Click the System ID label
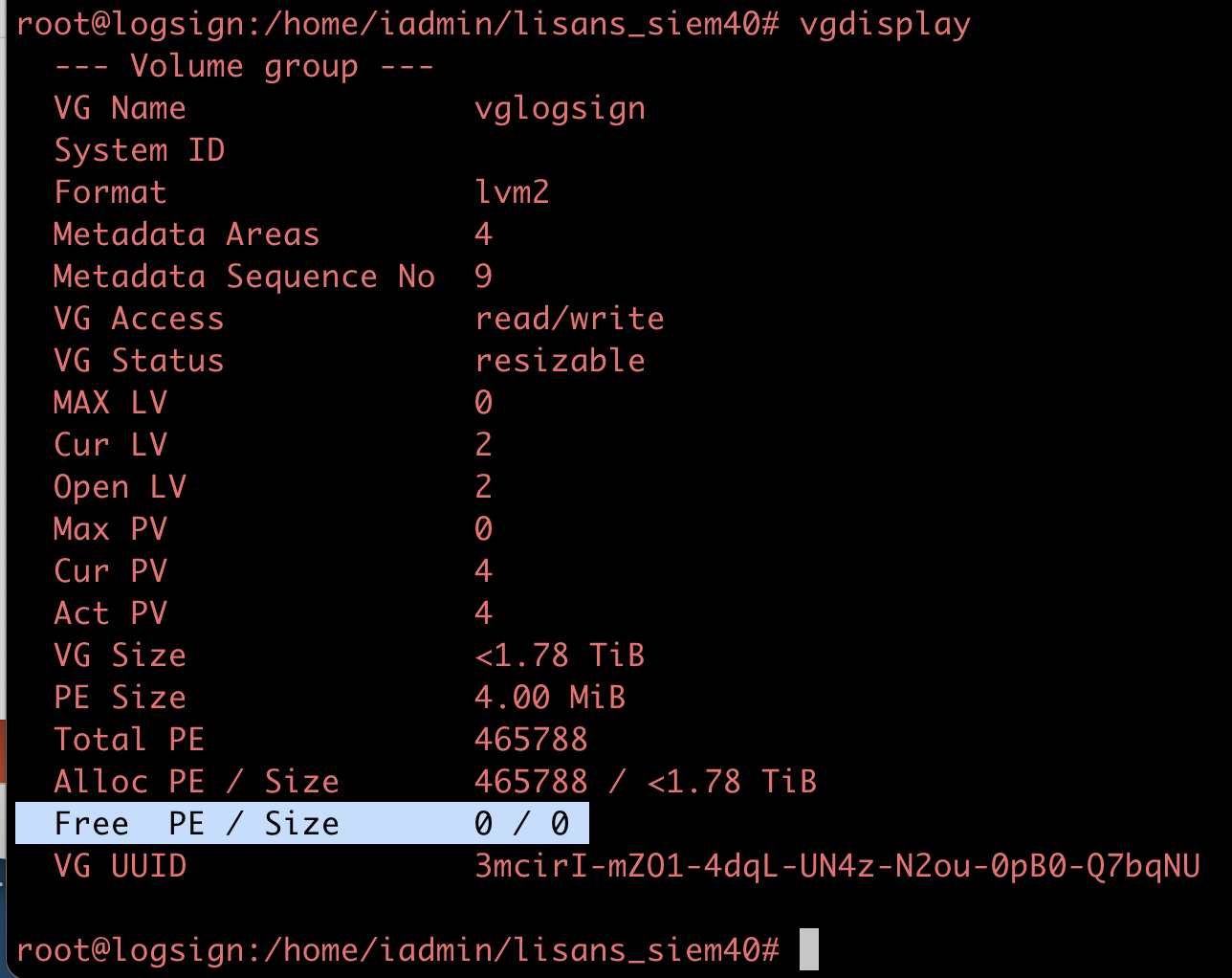 click(139, 150)
